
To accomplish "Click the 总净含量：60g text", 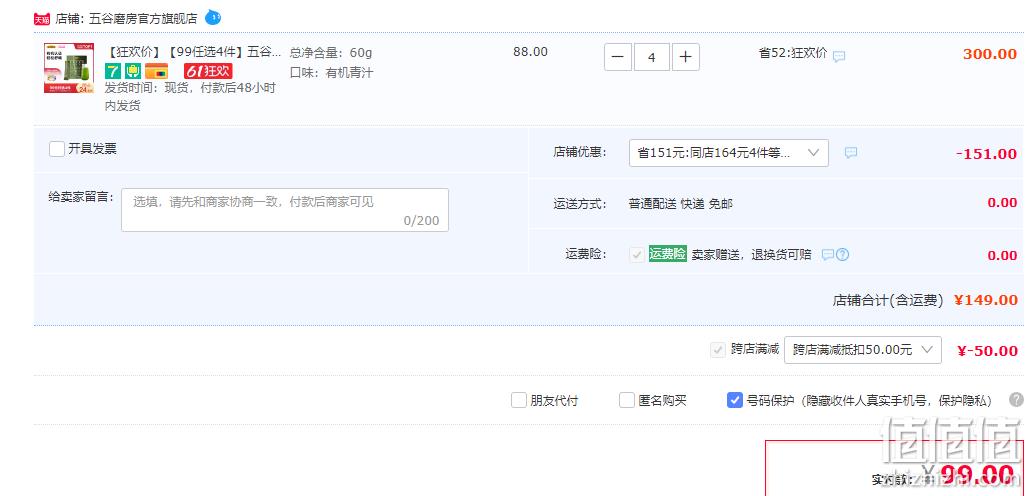I will (x=330, y=53).
